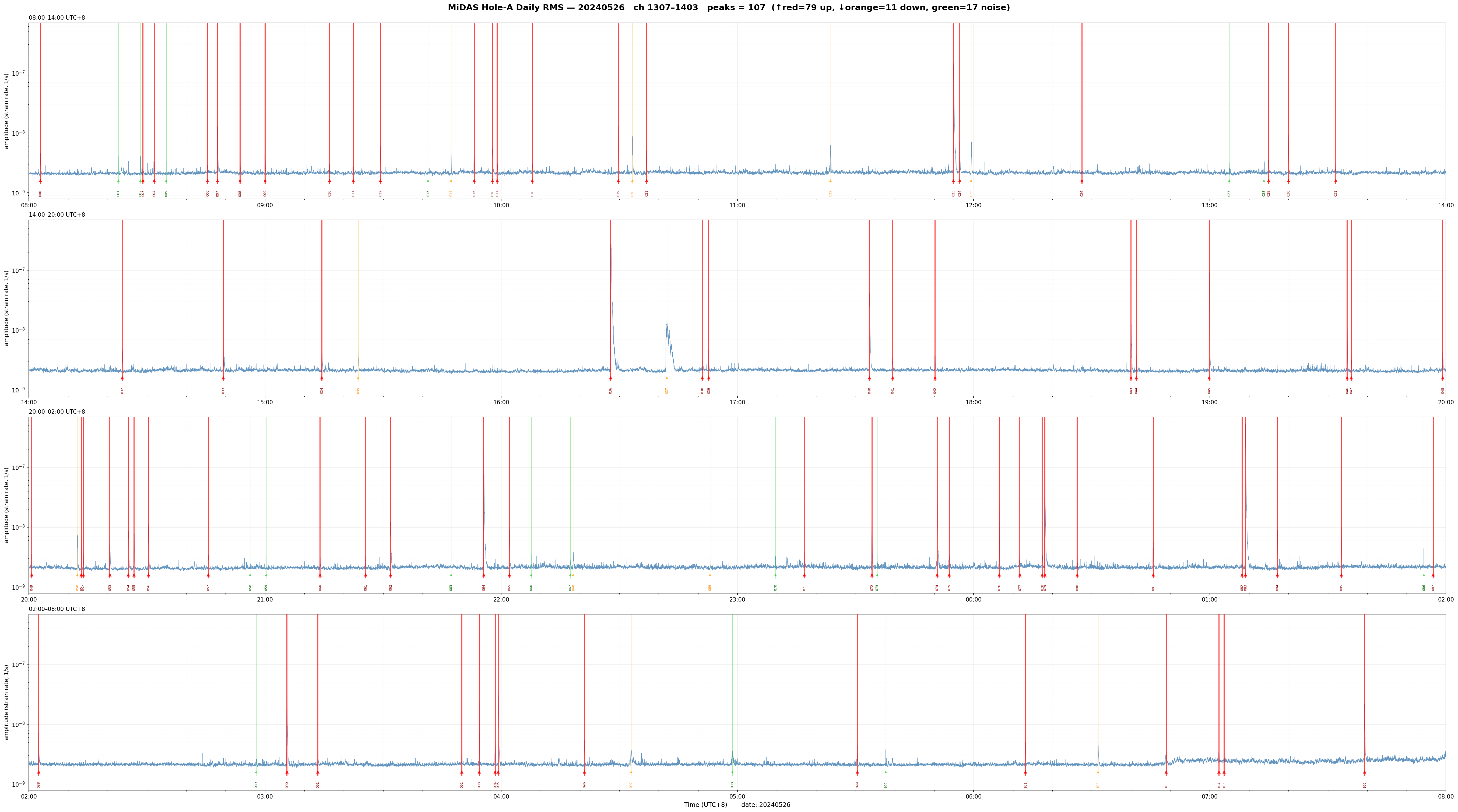Select the green noise marker labeled 001
1458x812 pixels.
[118, 181]
